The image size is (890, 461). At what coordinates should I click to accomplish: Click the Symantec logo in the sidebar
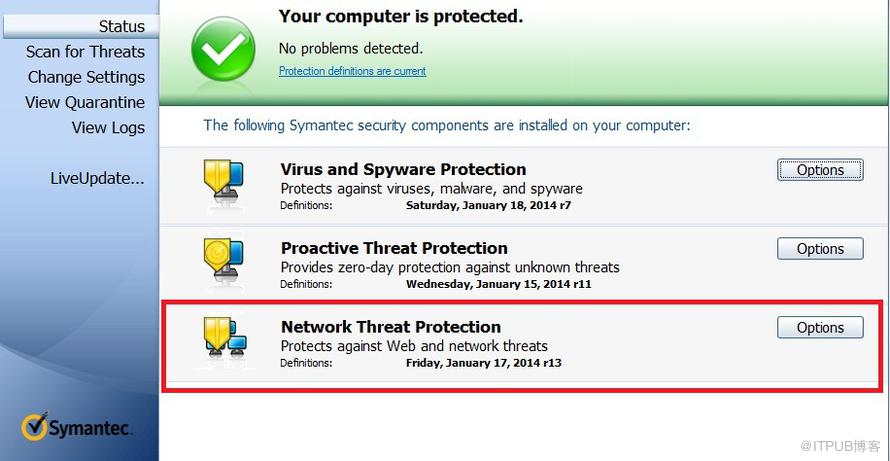pyautogui.click(x=78, y=428)
